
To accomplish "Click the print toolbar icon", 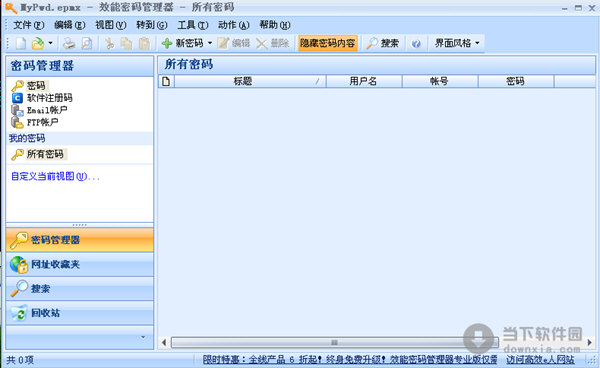I will [69, 43].
